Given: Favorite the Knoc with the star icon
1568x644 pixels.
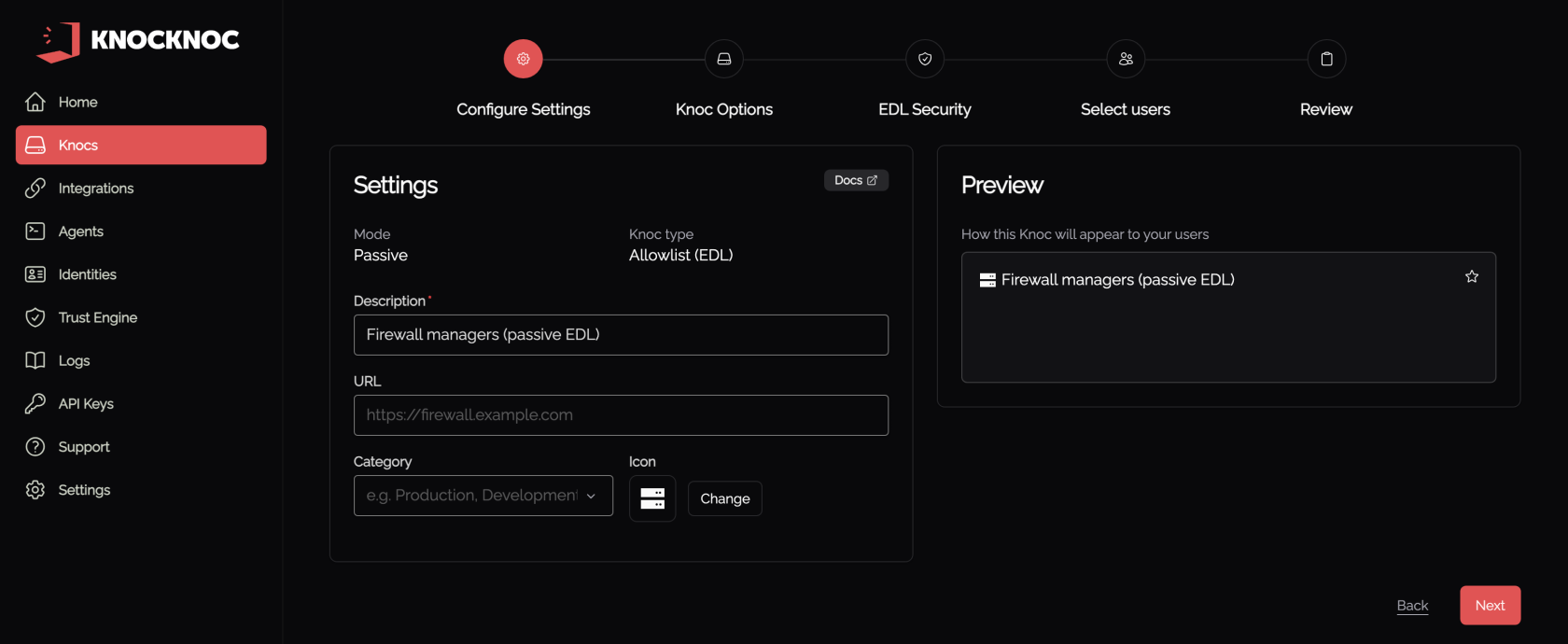Looking at the screenshot, I should coord(1472,276).
